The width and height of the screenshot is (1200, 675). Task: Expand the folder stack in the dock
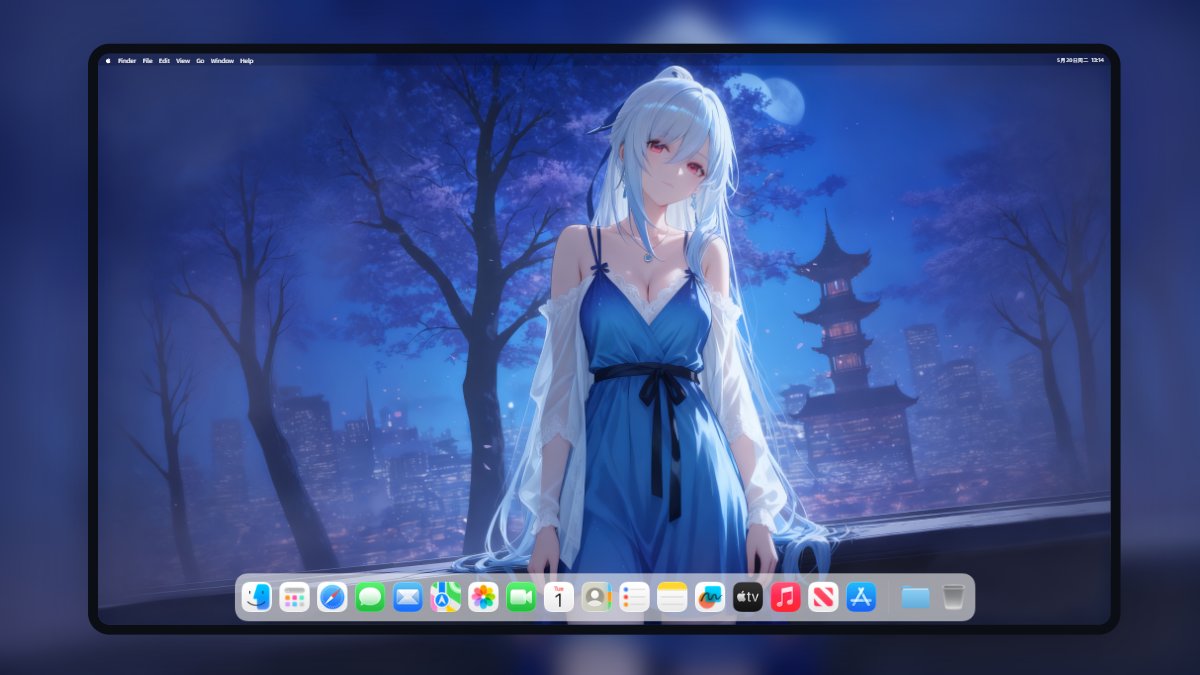tap(915, 597)
